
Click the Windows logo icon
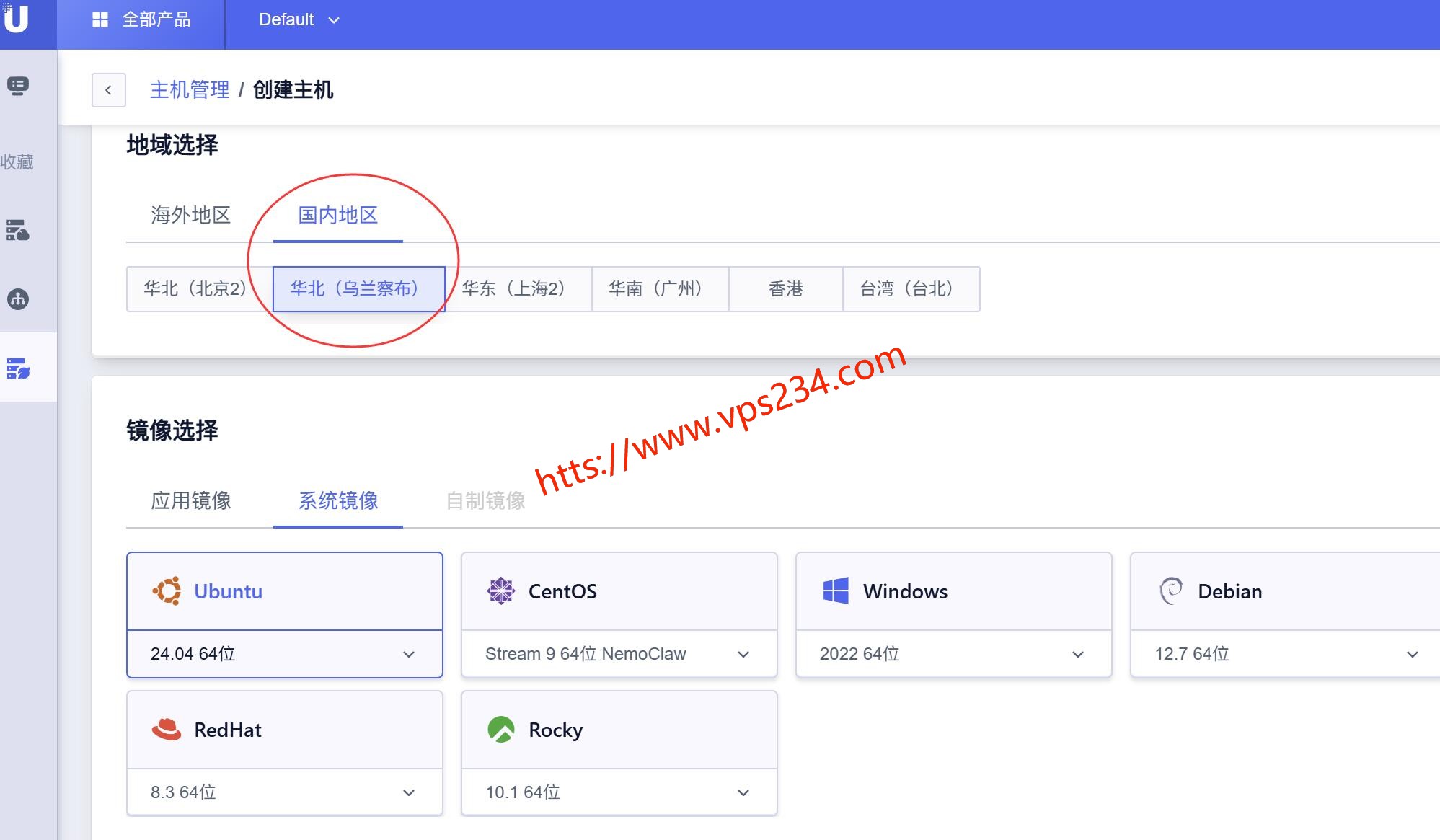click(x=836, y=591)
